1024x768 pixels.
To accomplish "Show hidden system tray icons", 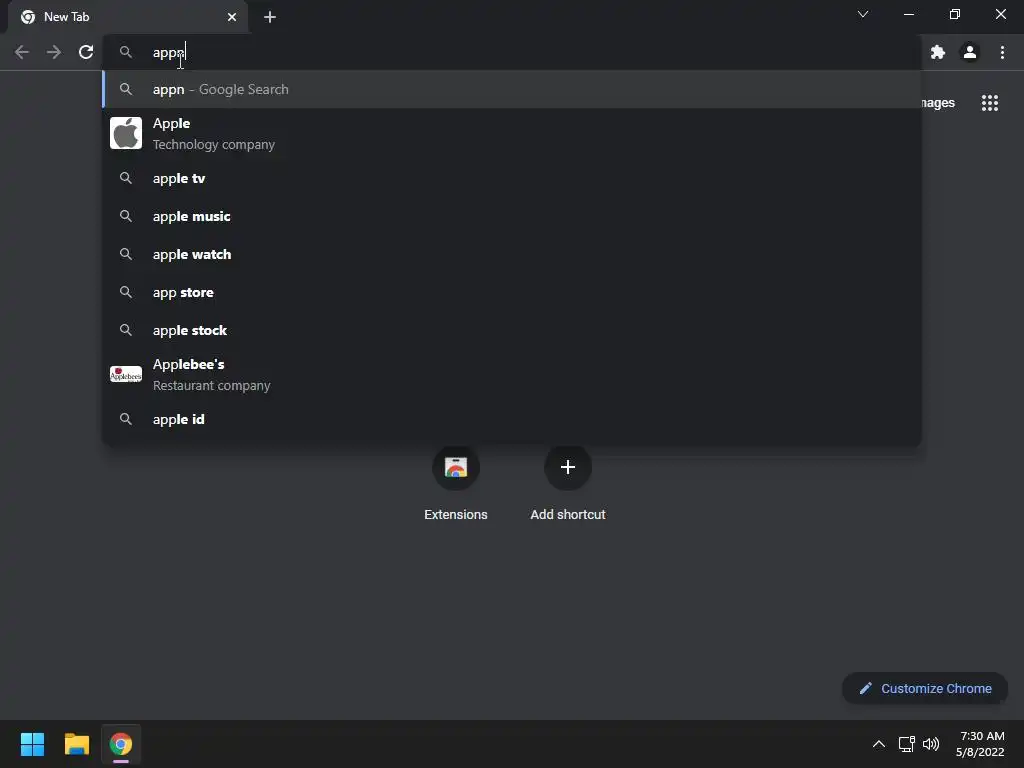I will tap(879, 744).
